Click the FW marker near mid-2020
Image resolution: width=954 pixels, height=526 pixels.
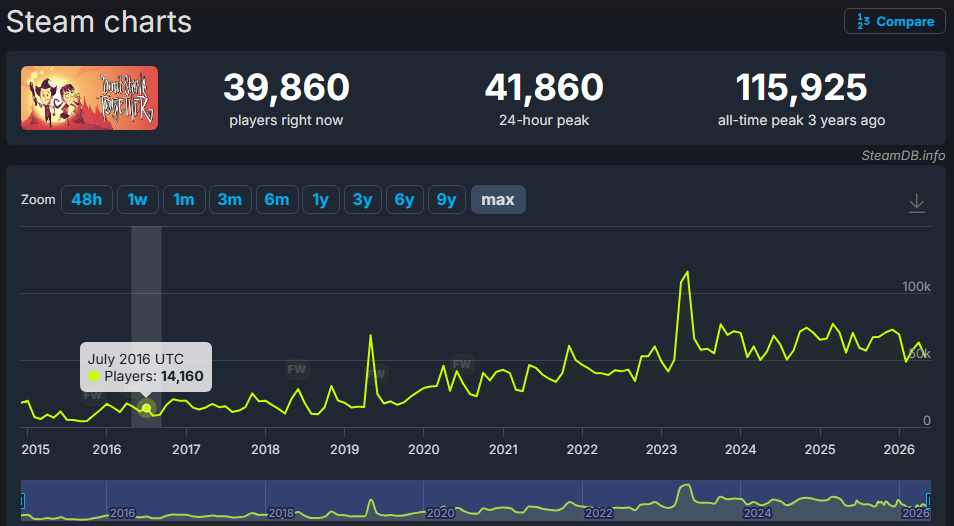[x=462, y=364]
